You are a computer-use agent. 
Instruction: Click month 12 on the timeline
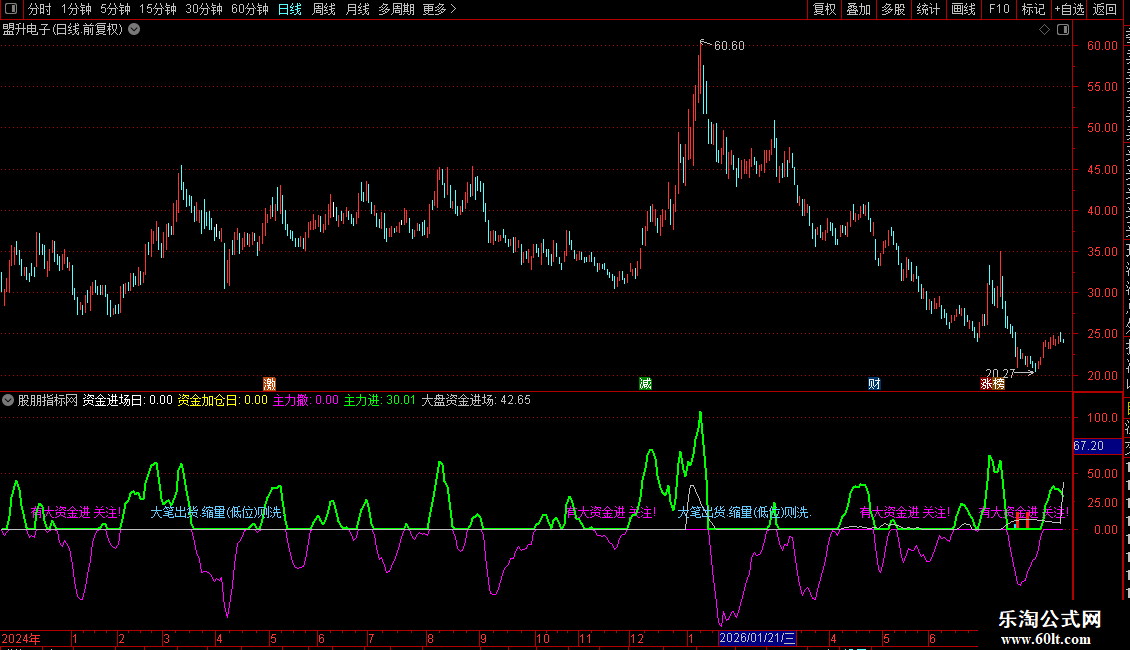(636, 638)
